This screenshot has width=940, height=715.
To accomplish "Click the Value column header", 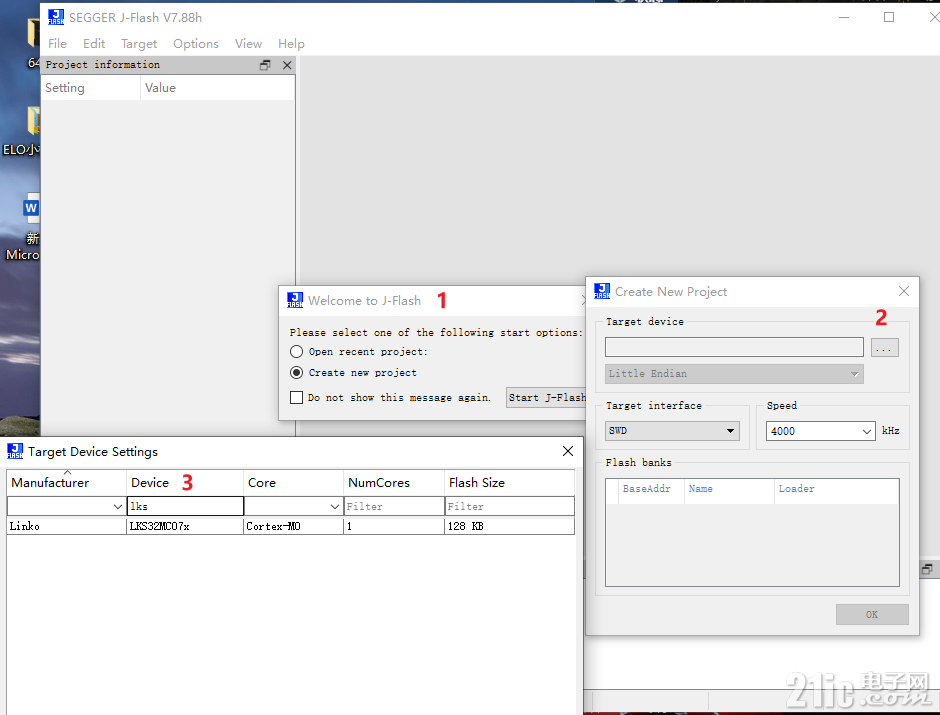I will pos(218,88).
